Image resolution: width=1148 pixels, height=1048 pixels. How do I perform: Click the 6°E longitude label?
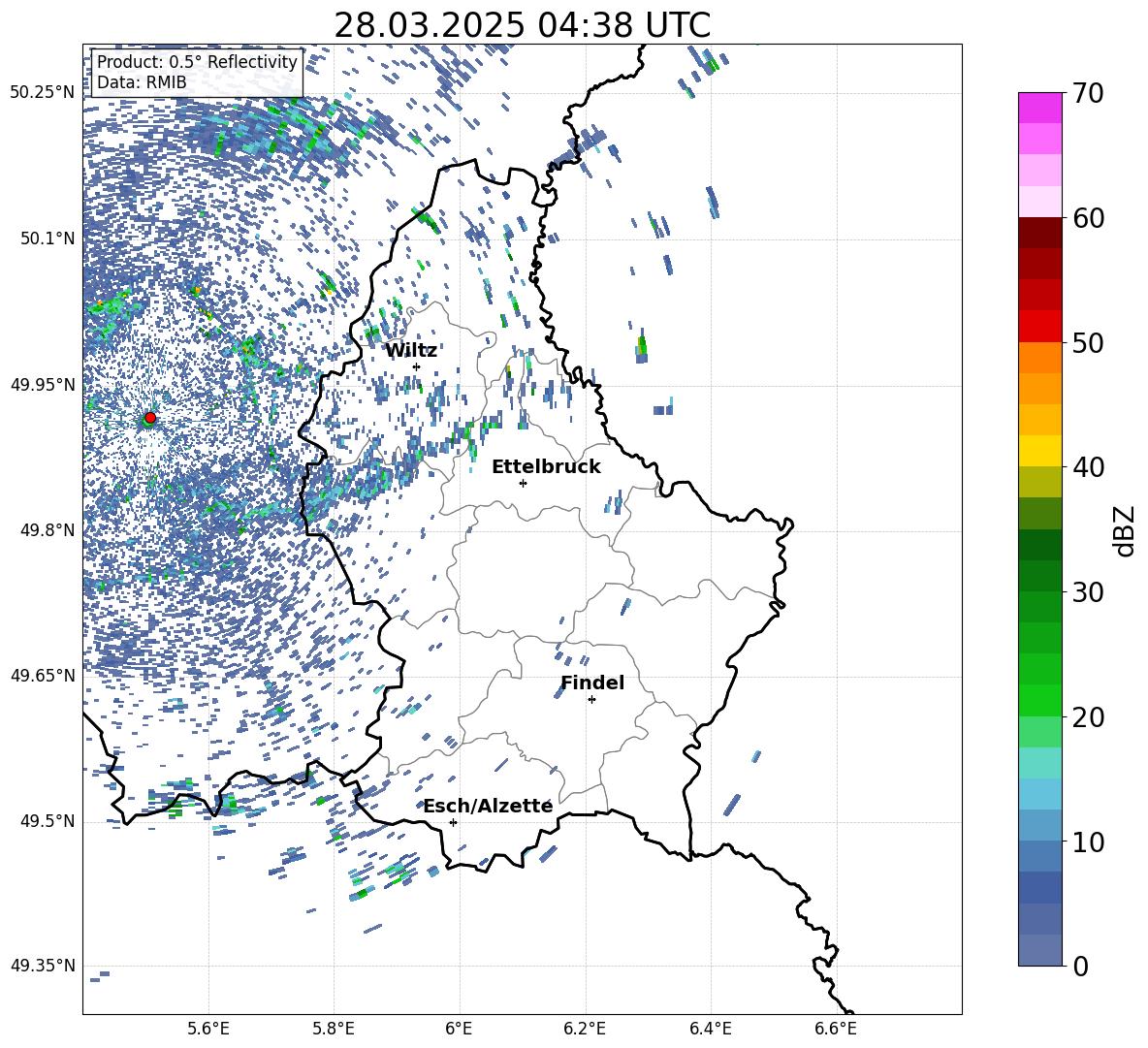[x=459, y=1030]
